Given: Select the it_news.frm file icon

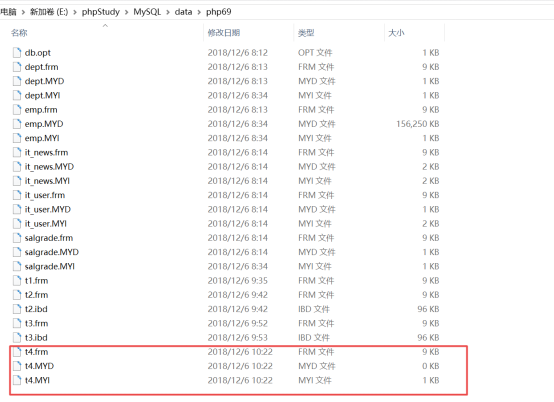Looking at the screenshot, I should pos(17,153).
